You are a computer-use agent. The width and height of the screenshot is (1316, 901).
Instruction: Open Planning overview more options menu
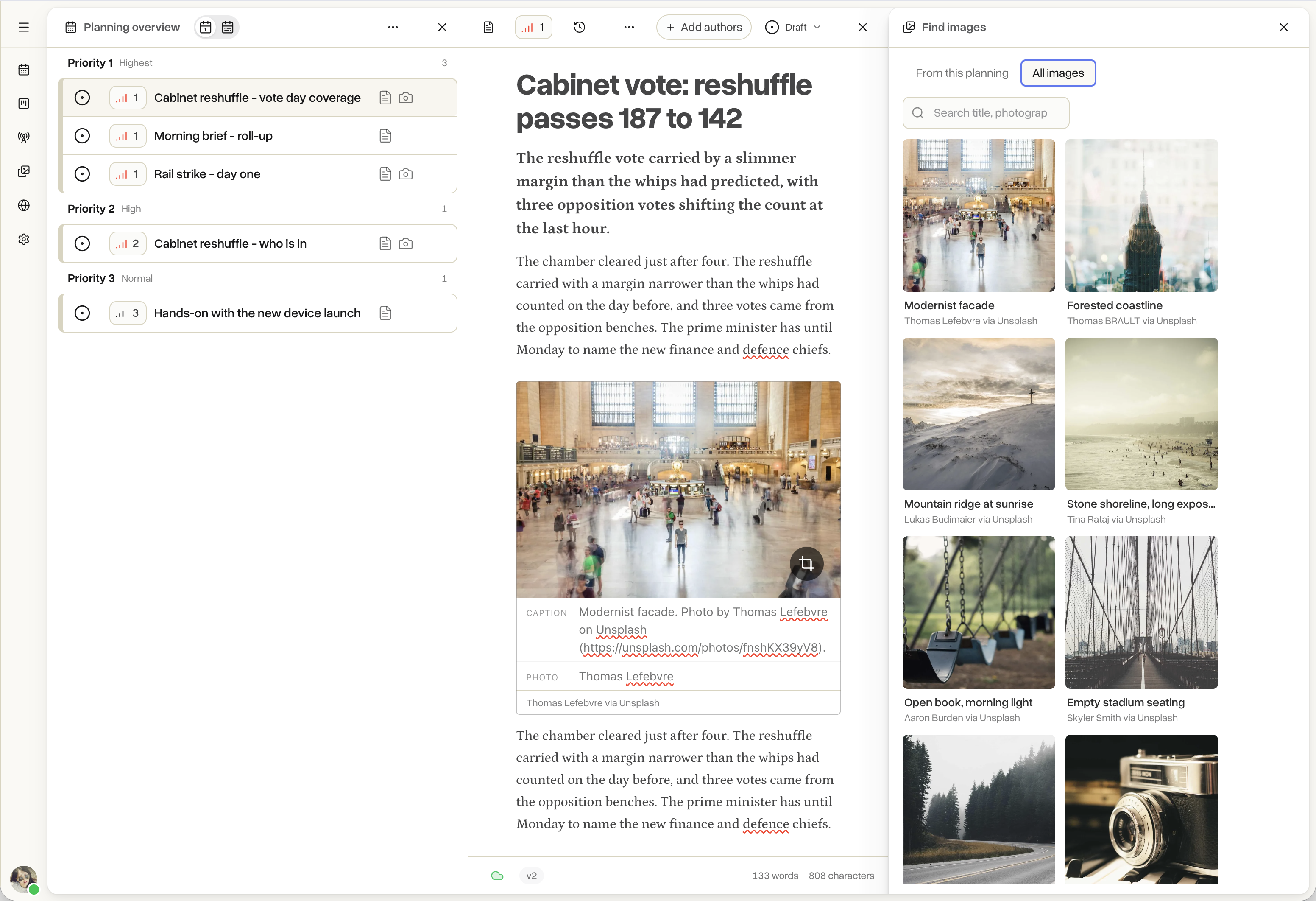point(393,27)
